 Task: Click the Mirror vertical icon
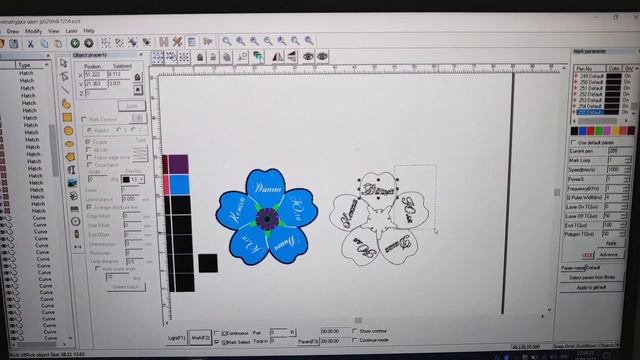[x=291, y=57]
